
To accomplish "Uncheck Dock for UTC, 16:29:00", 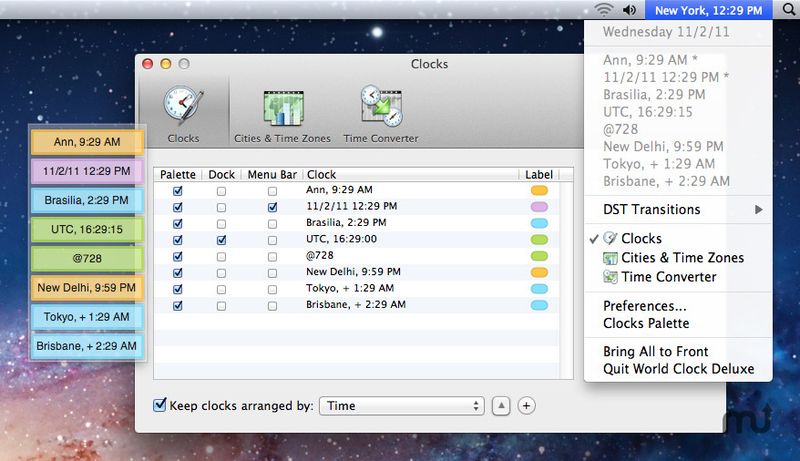I will [x=221, y=240].
